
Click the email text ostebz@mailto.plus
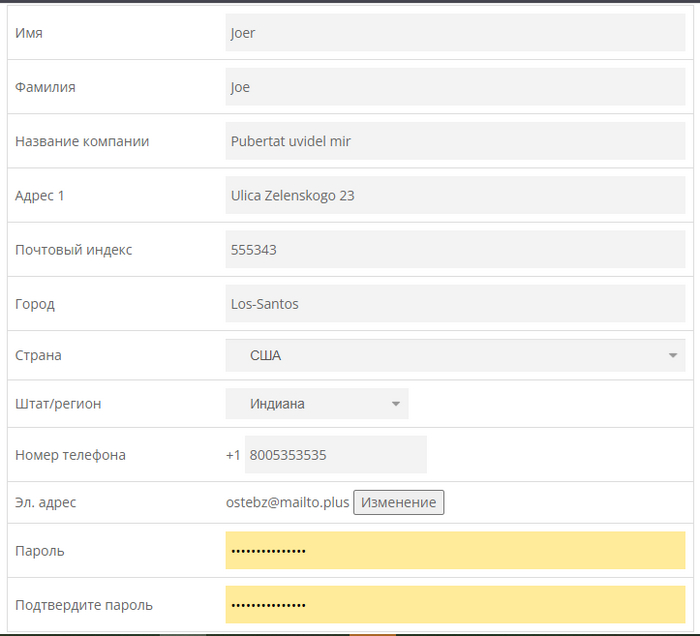point(288,503)
